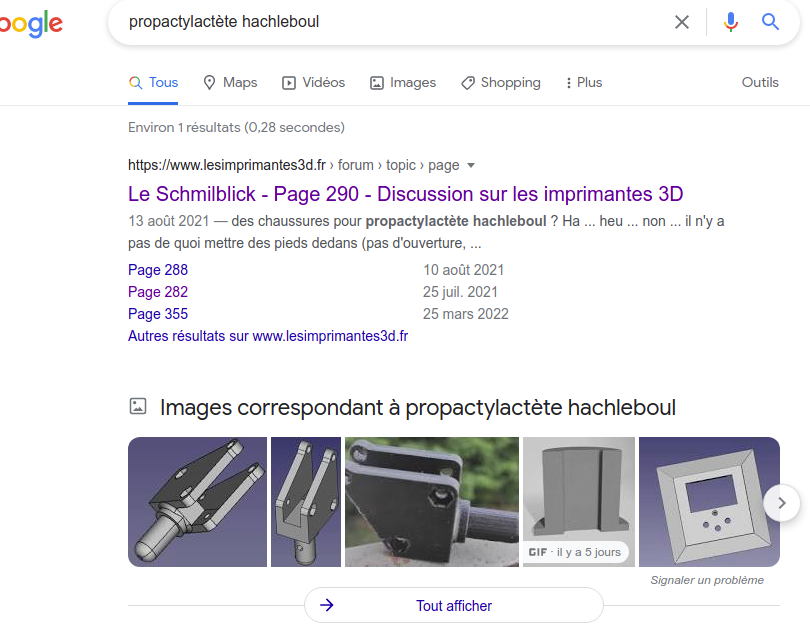Switch to the Vidéos tab
The width and height of the screenshot is (810, 636).
pyautogui.click(x=314, y=83)
